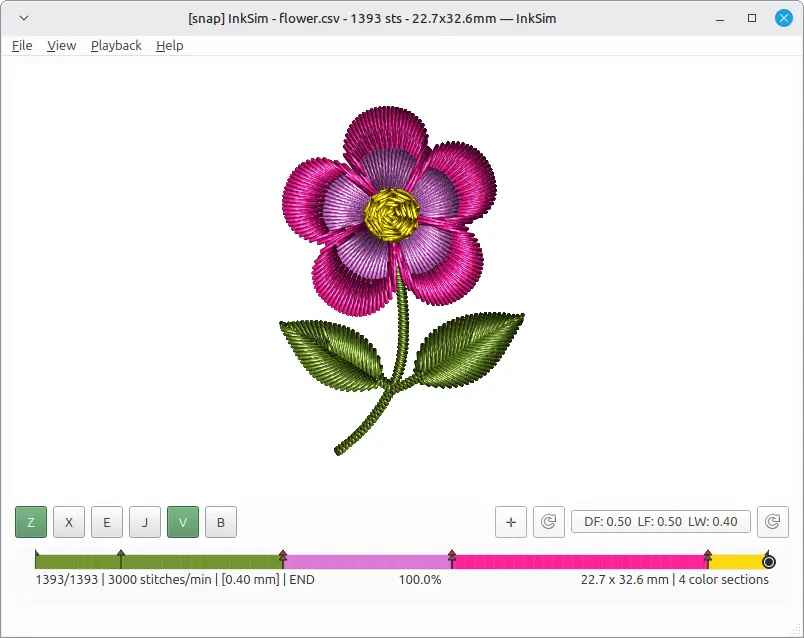Screen dimensions: 804x638
Task: Click the hot pink section of the timeline
Action: tap(579, 562)
